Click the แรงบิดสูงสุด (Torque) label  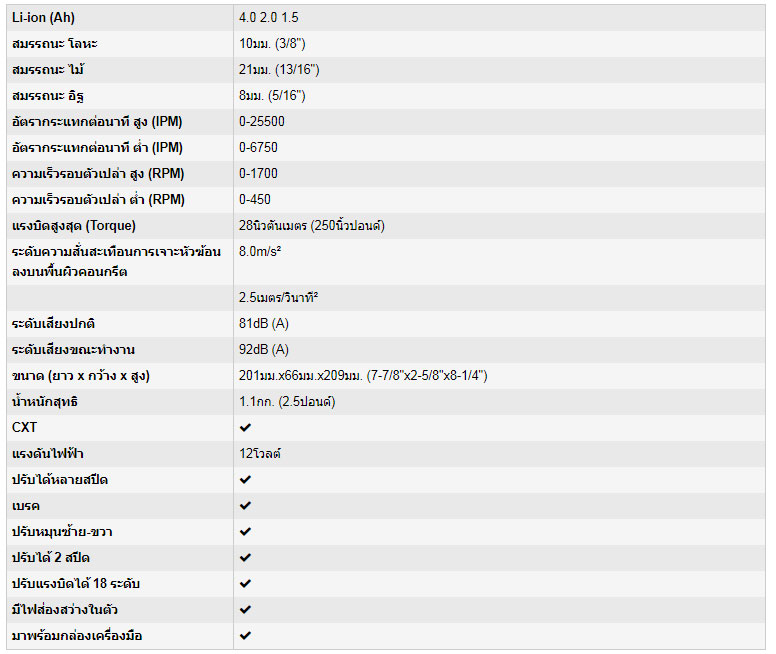(x=73, y=226)
